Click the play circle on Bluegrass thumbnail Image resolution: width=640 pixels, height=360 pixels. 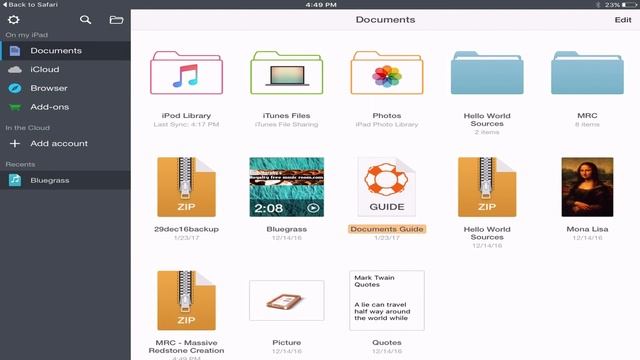[313, 208]
